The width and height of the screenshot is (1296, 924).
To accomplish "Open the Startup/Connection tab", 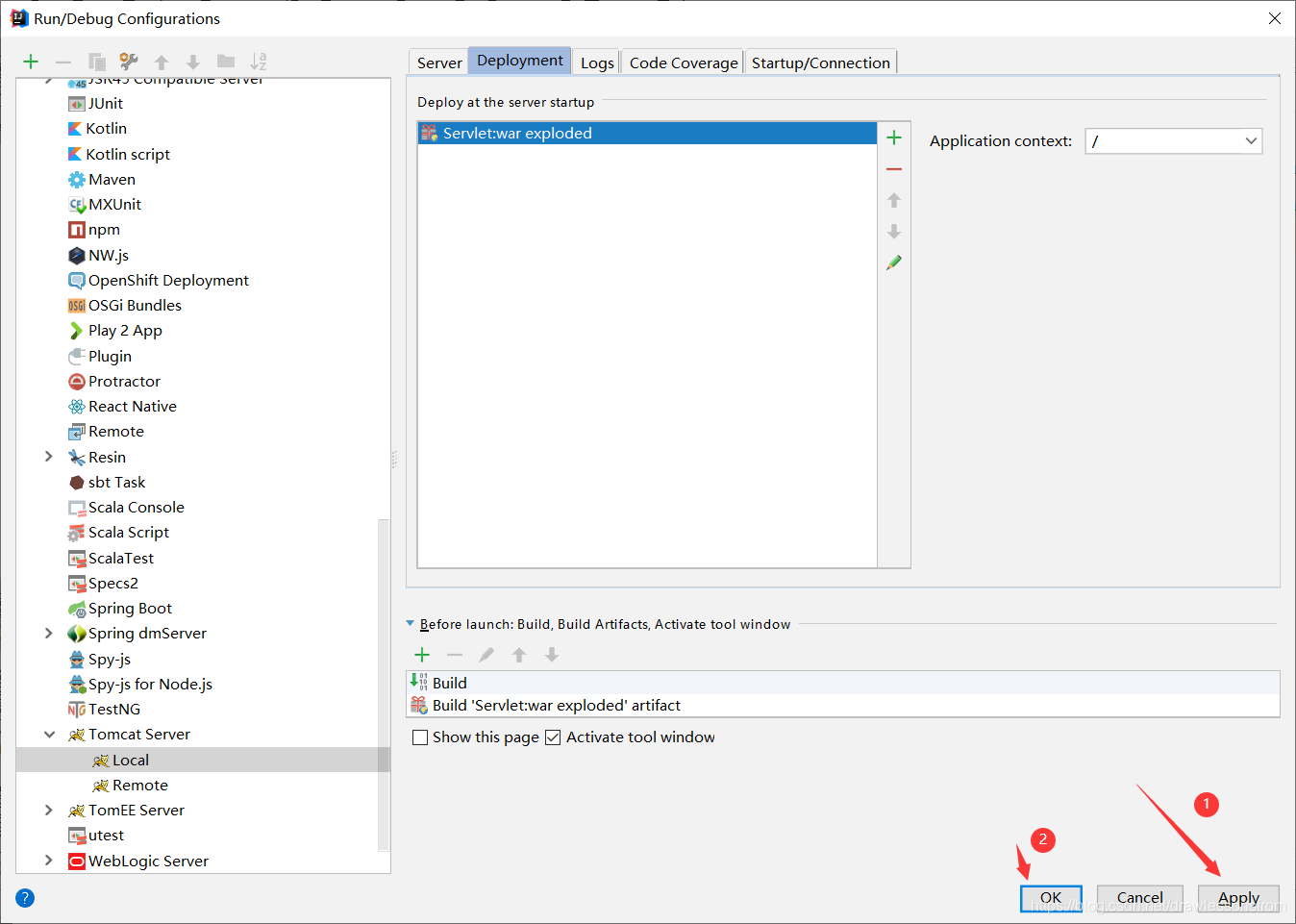I will (x=821, y=62).
